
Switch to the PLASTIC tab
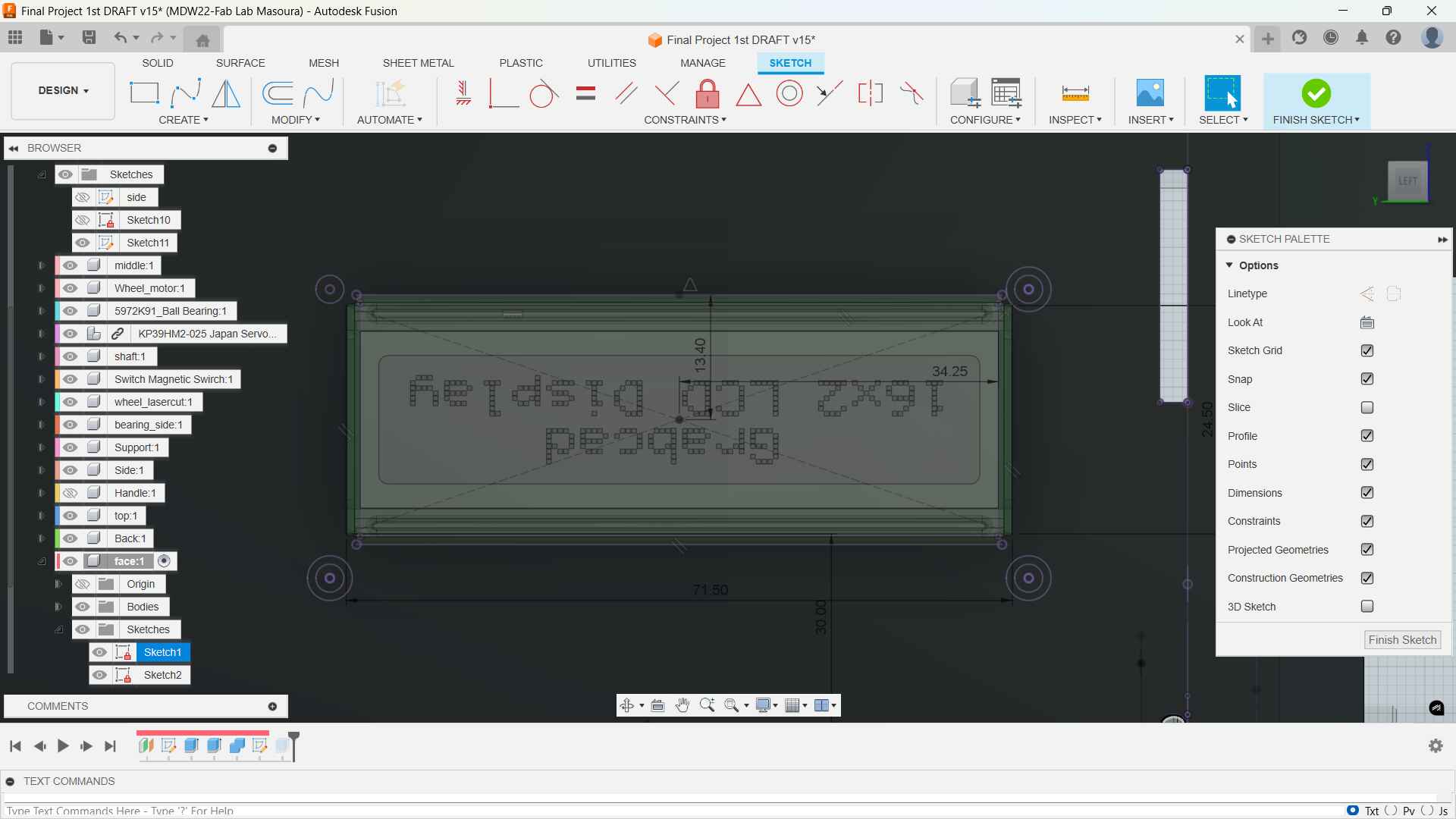(x=521, y=63)
